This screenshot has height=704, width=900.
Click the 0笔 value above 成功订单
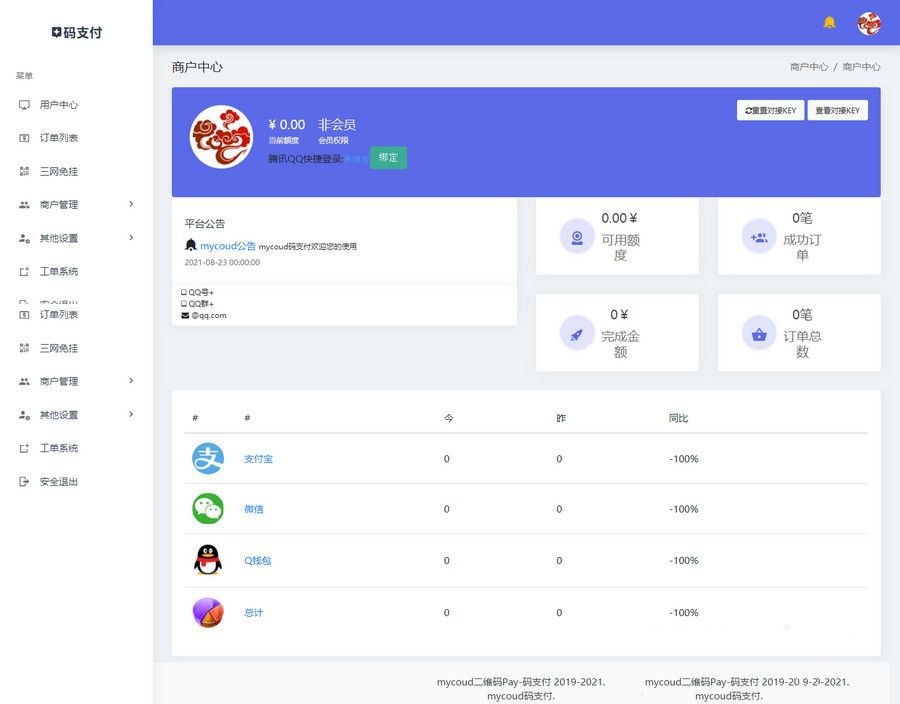(802, 218)
